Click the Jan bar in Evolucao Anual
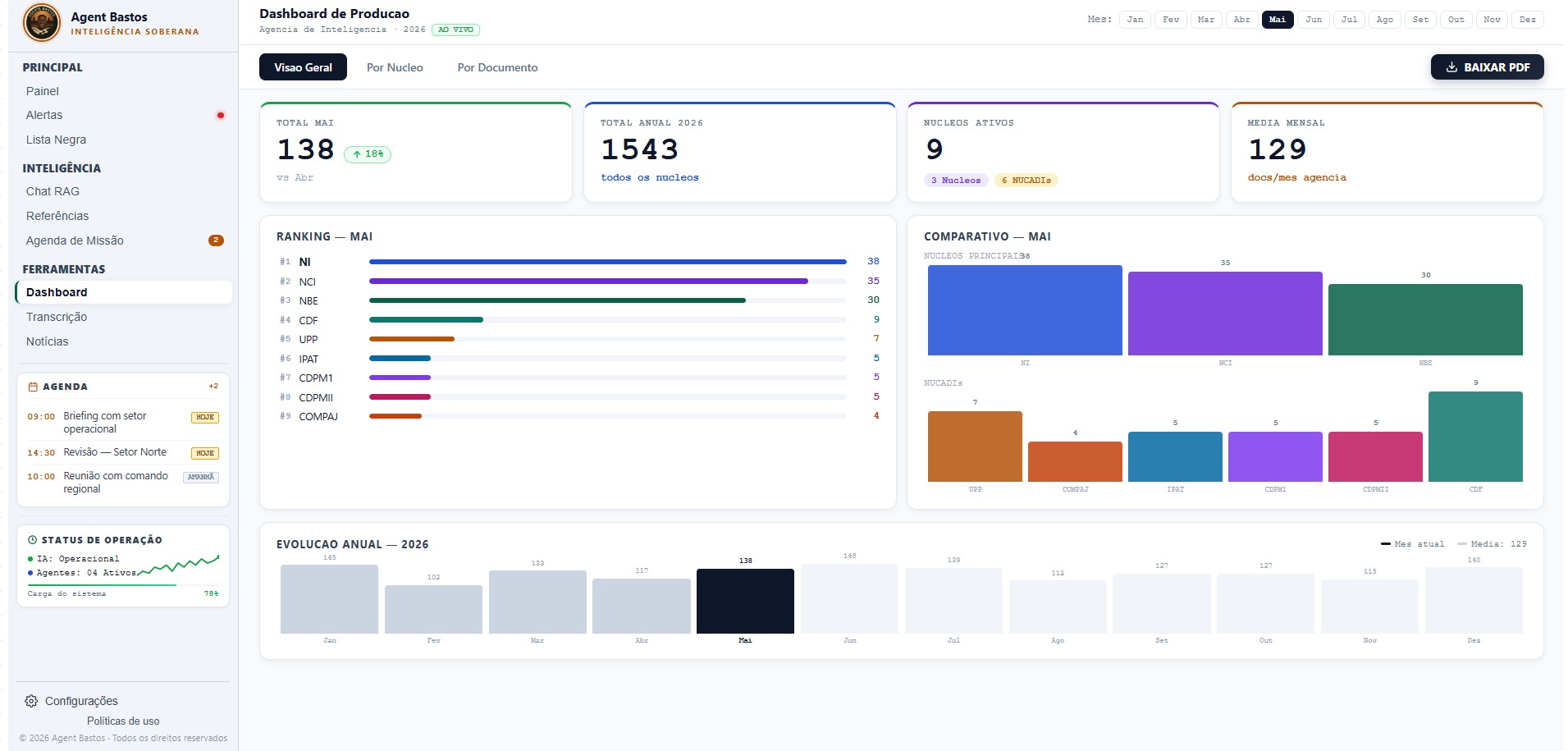 pos(329,599)
